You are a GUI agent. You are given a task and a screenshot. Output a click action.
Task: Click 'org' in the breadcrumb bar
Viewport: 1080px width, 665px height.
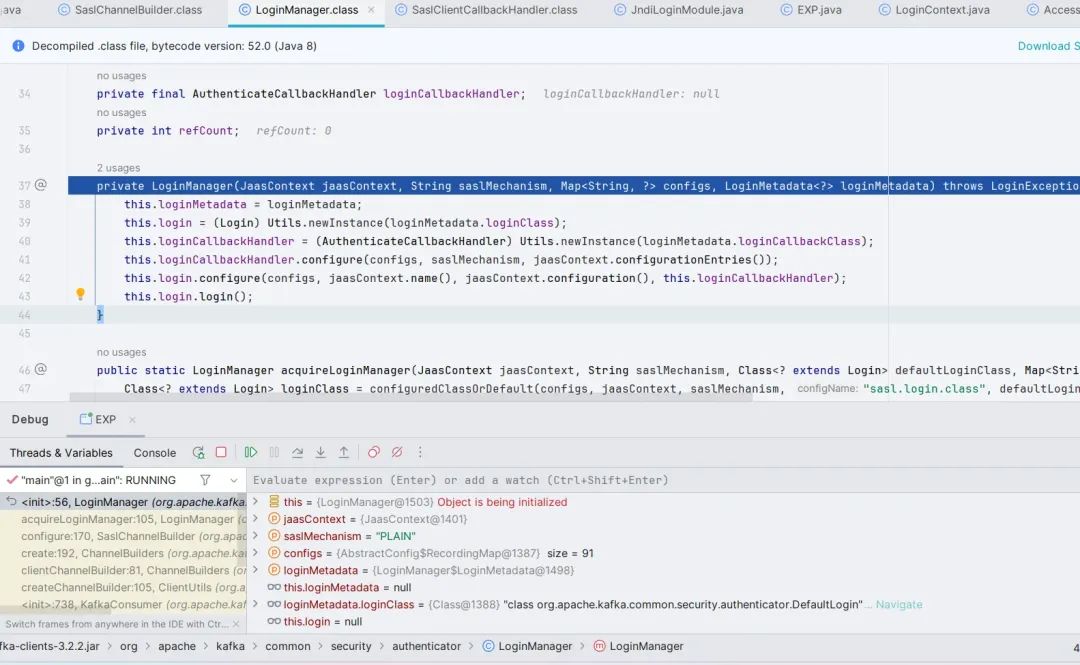129,646
